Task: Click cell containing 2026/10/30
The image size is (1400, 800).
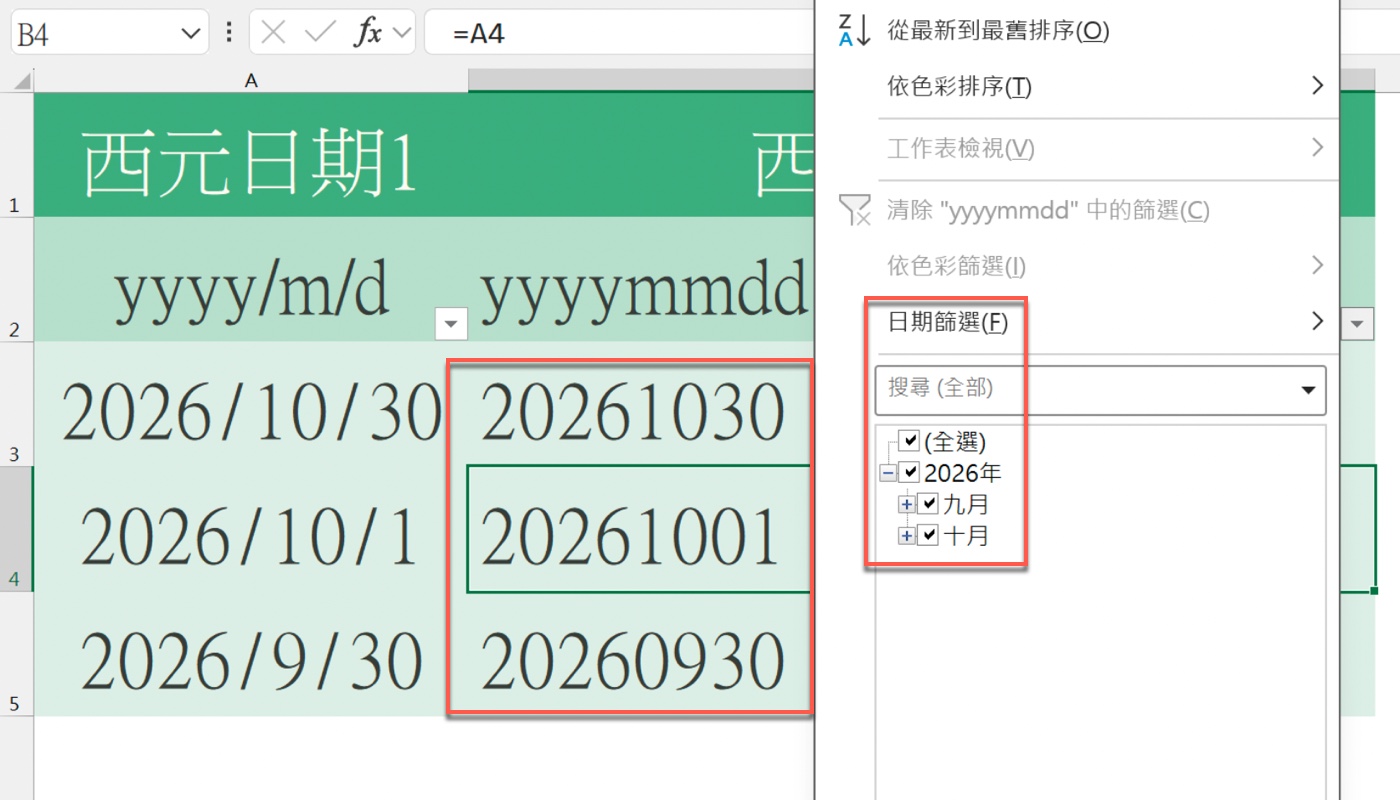Action: [x=251, y=404]
